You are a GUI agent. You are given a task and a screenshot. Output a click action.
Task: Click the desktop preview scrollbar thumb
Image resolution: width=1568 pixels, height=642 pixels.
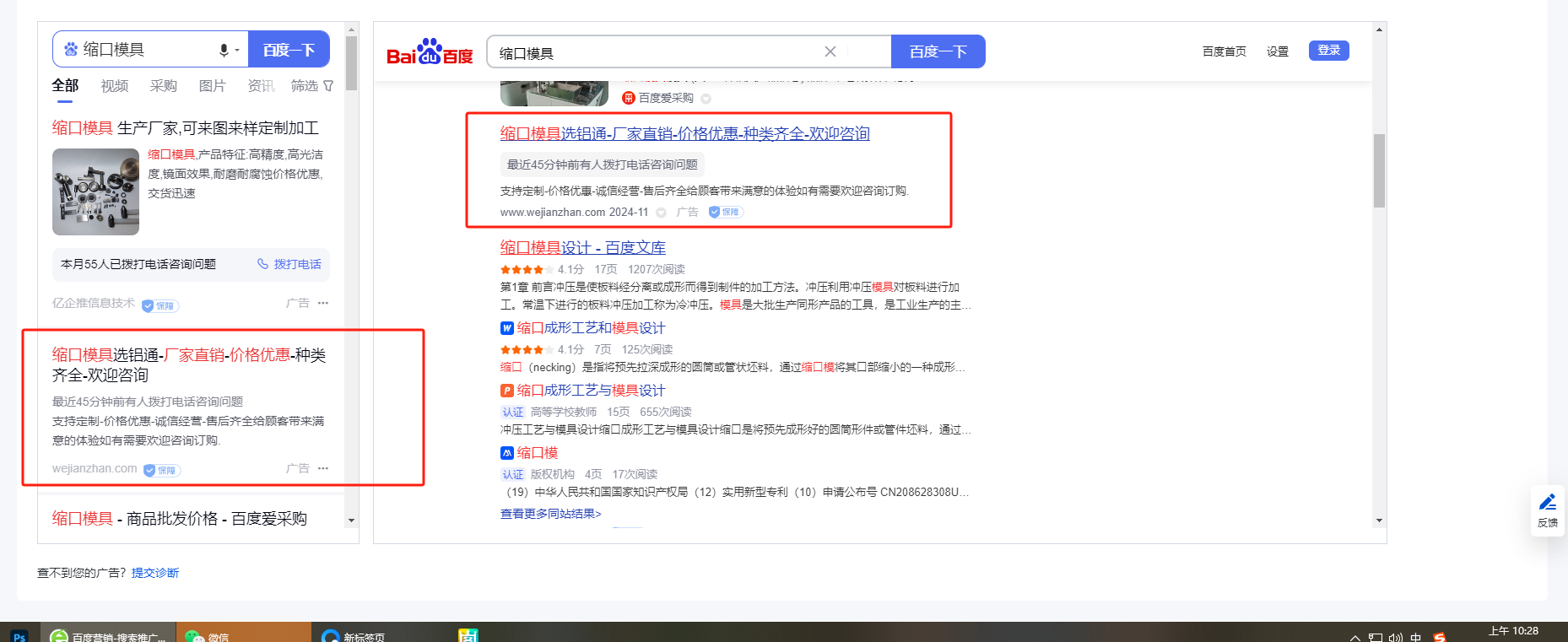[1379, 170]
